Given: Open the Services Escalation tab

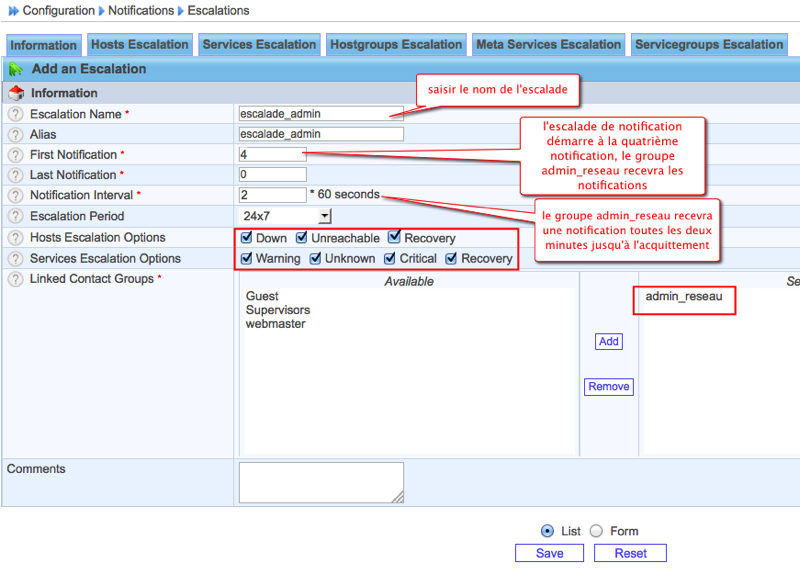Looking at the screenshot, I should (x=259, y=44).
